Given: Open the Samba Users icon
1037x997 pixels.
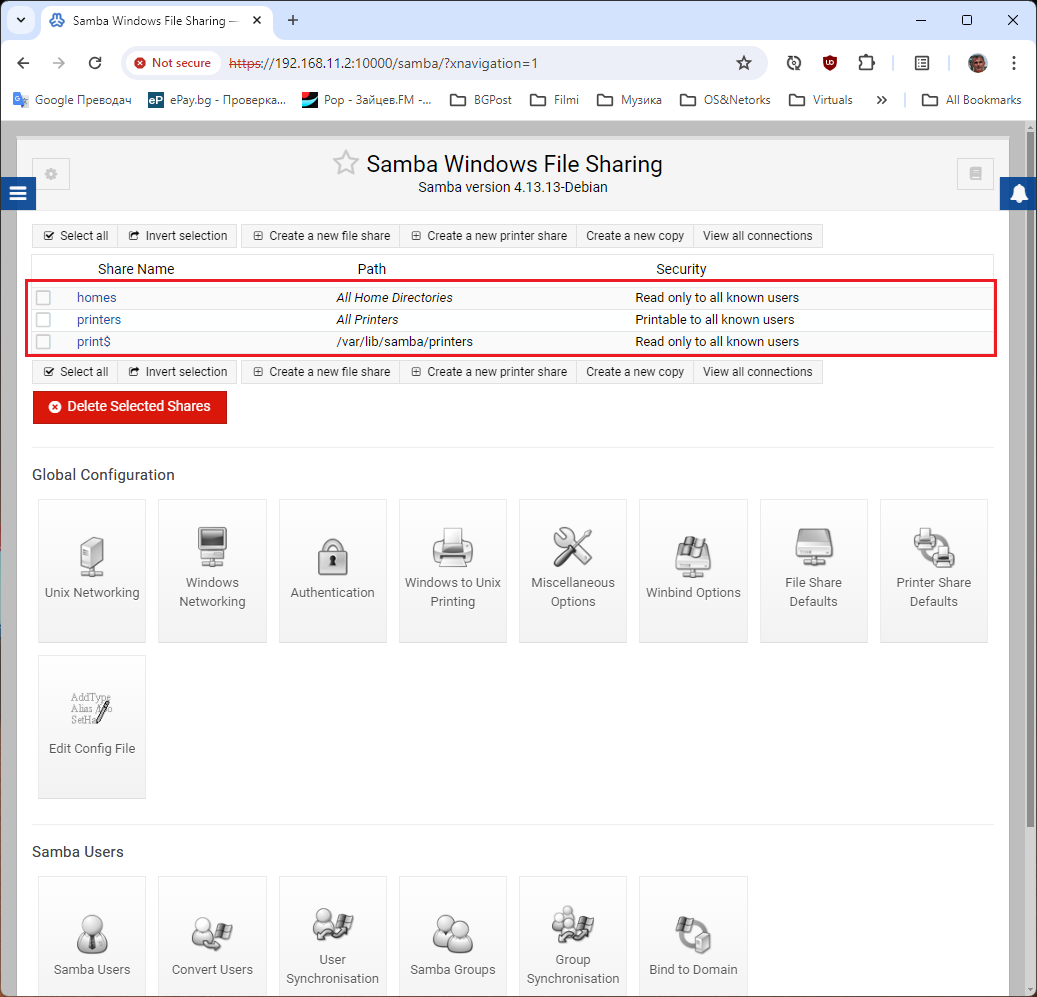Looking at the screenshot, I should coord(92,936).
